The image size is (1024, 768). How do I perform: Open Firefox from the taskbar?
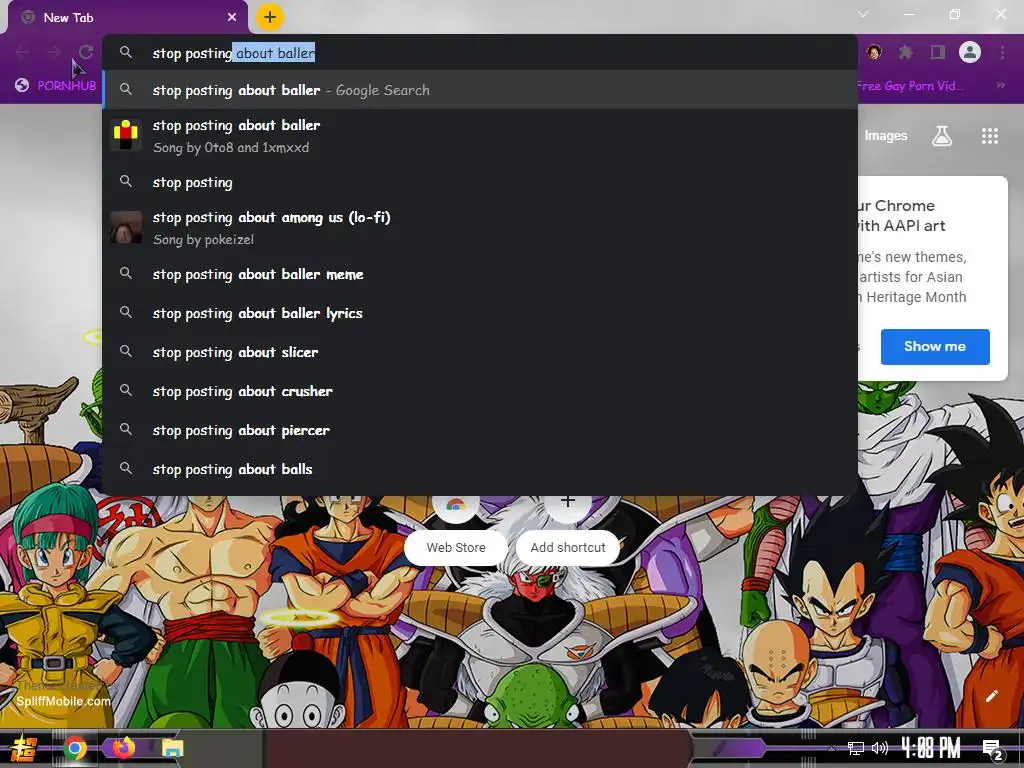click(123, 748)
